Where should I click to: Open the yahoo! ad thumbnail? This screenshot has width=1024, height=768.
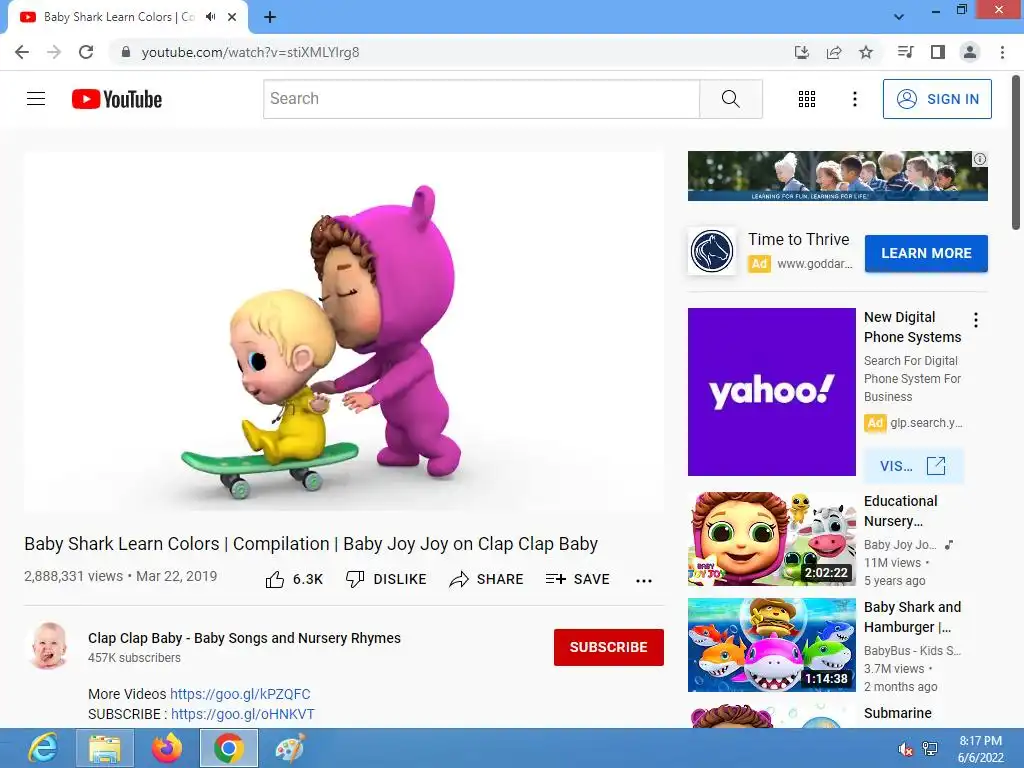pyautogui.click(x=771, y=392)
